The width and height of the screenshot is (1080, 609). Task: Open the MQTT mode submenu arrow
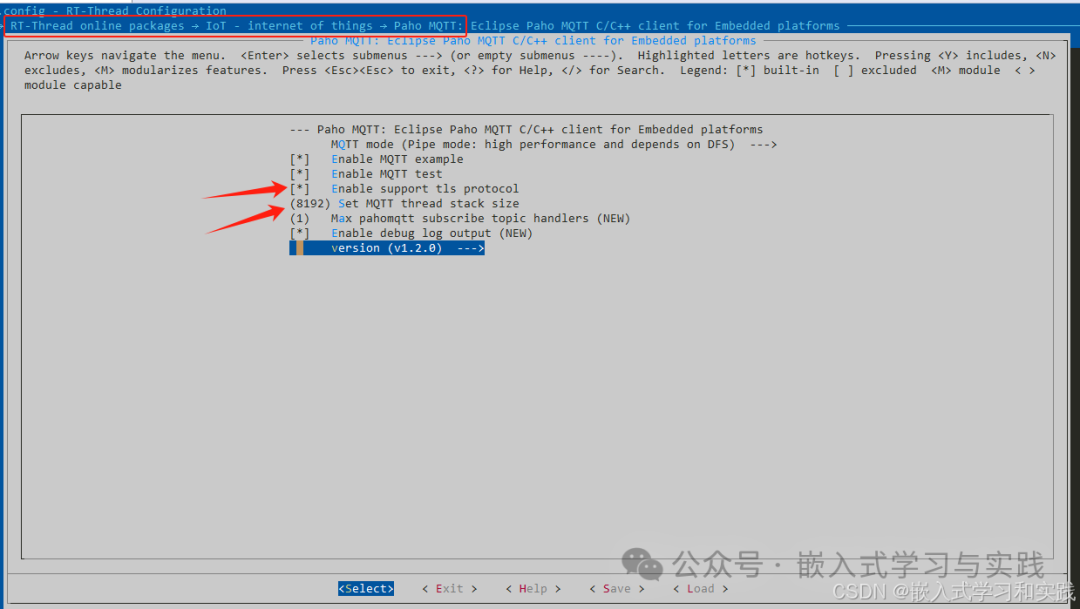click(x=763, y=145)
